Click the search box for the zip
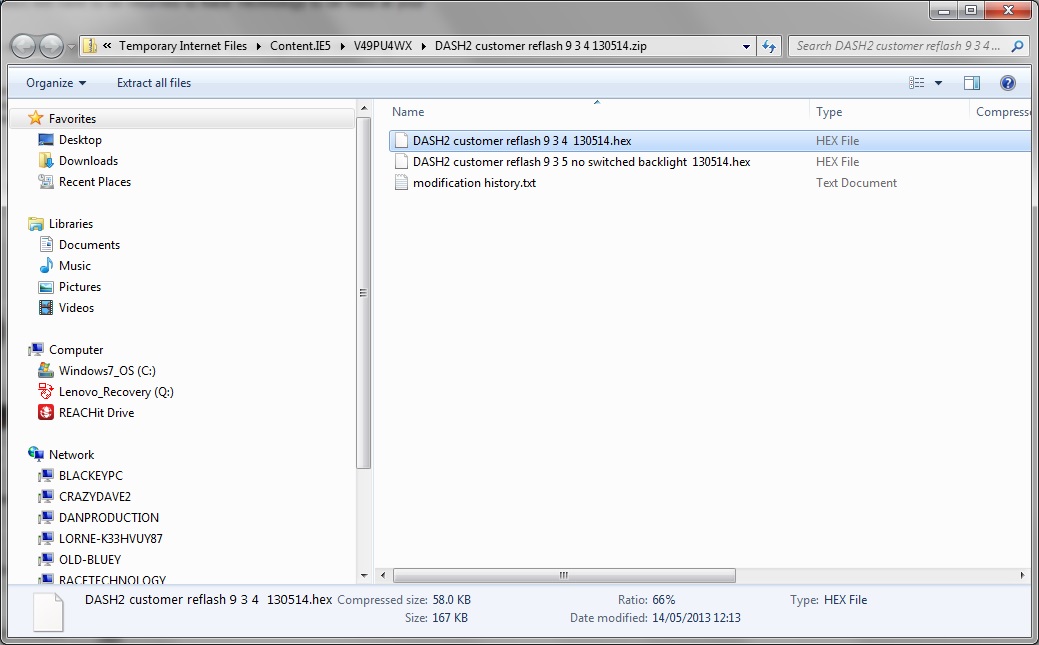 click(x=900, y=46)
